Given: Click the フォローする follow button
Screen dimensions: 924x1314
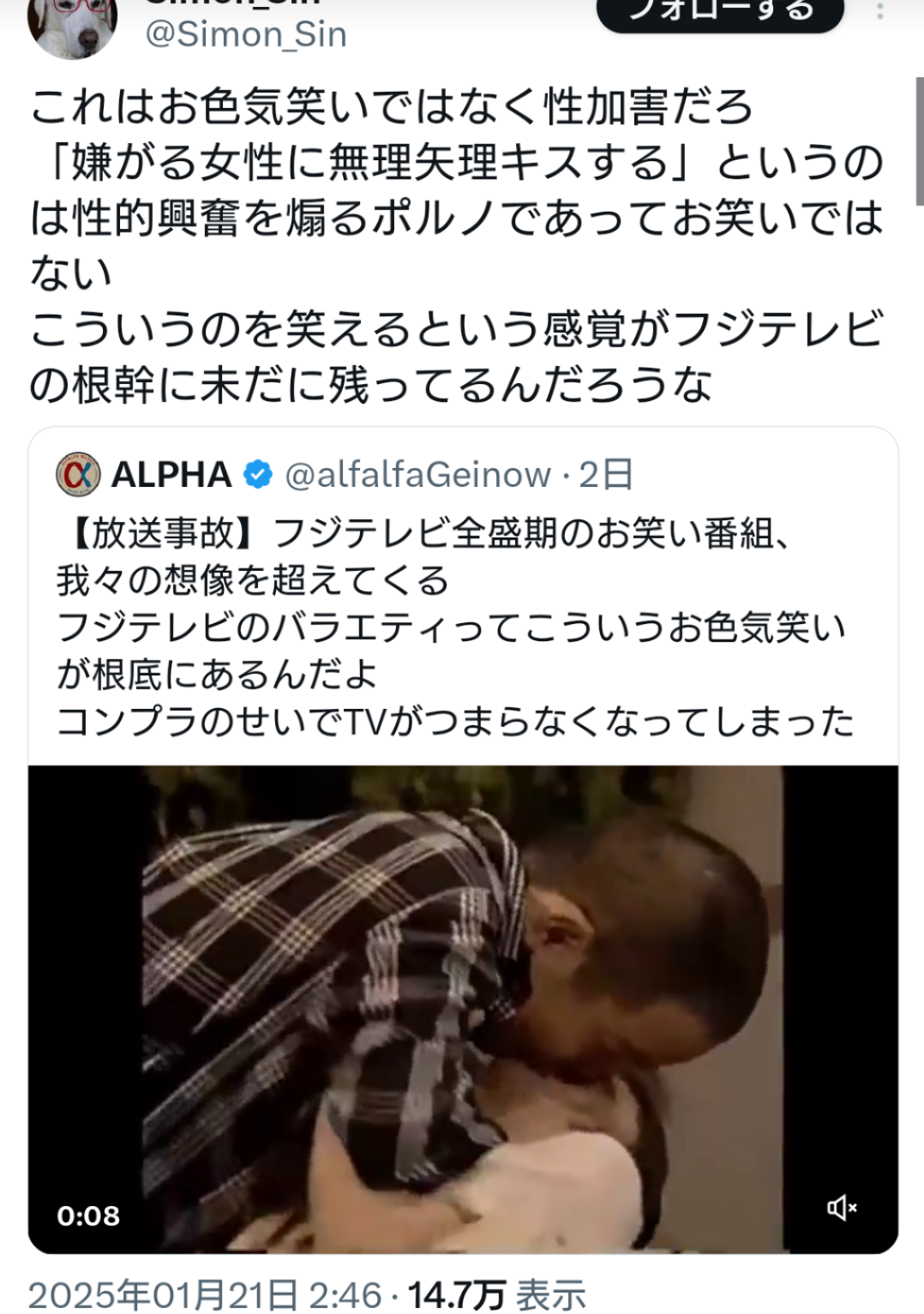Looking at the screenshot, I should tap(720, 12).
